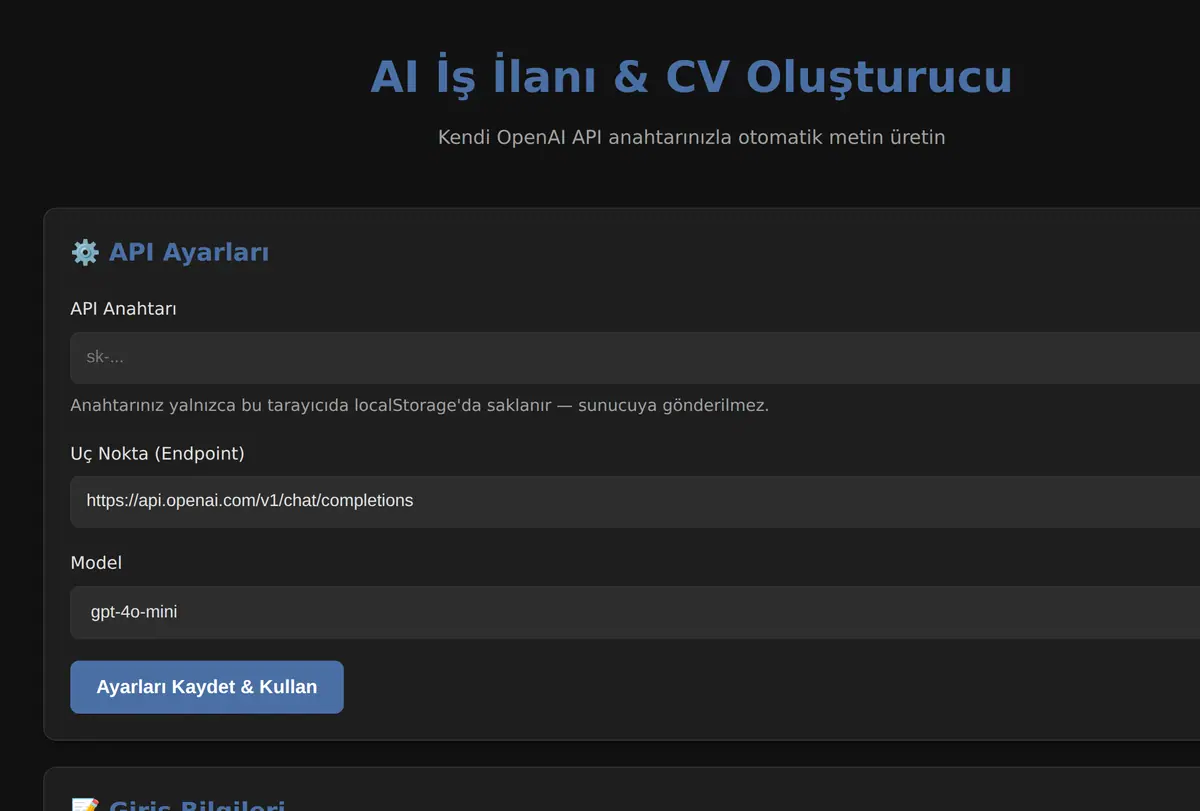Focus the Uç Nokta endpoint URL field
This screenshot has width=1200, height=811.
pos(635,501)
